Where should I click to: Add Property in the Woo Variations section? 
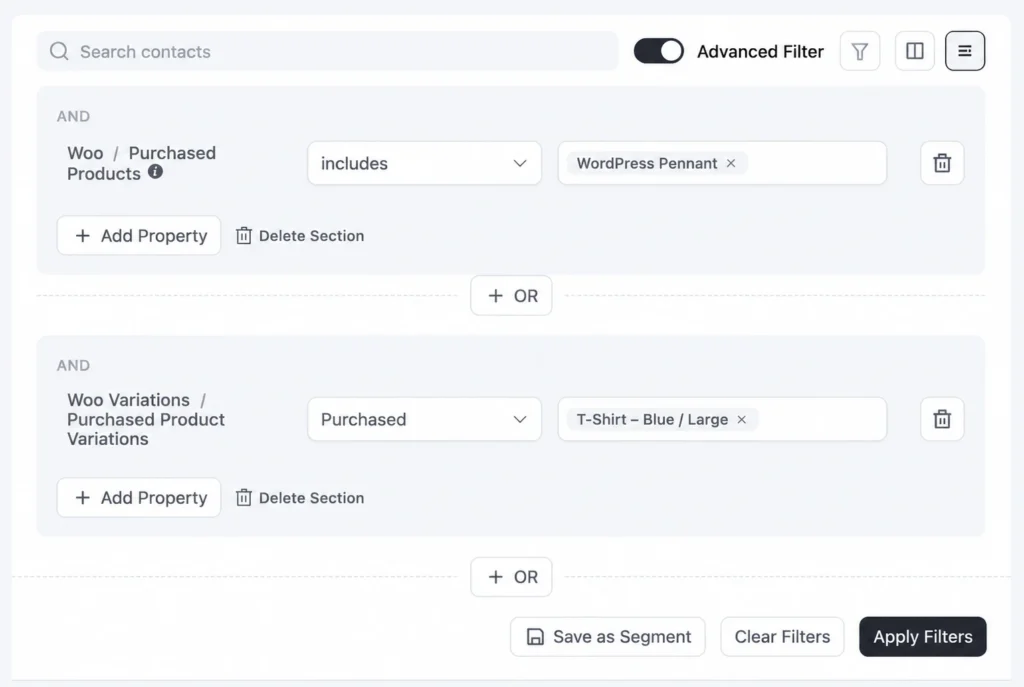[138, 498]
